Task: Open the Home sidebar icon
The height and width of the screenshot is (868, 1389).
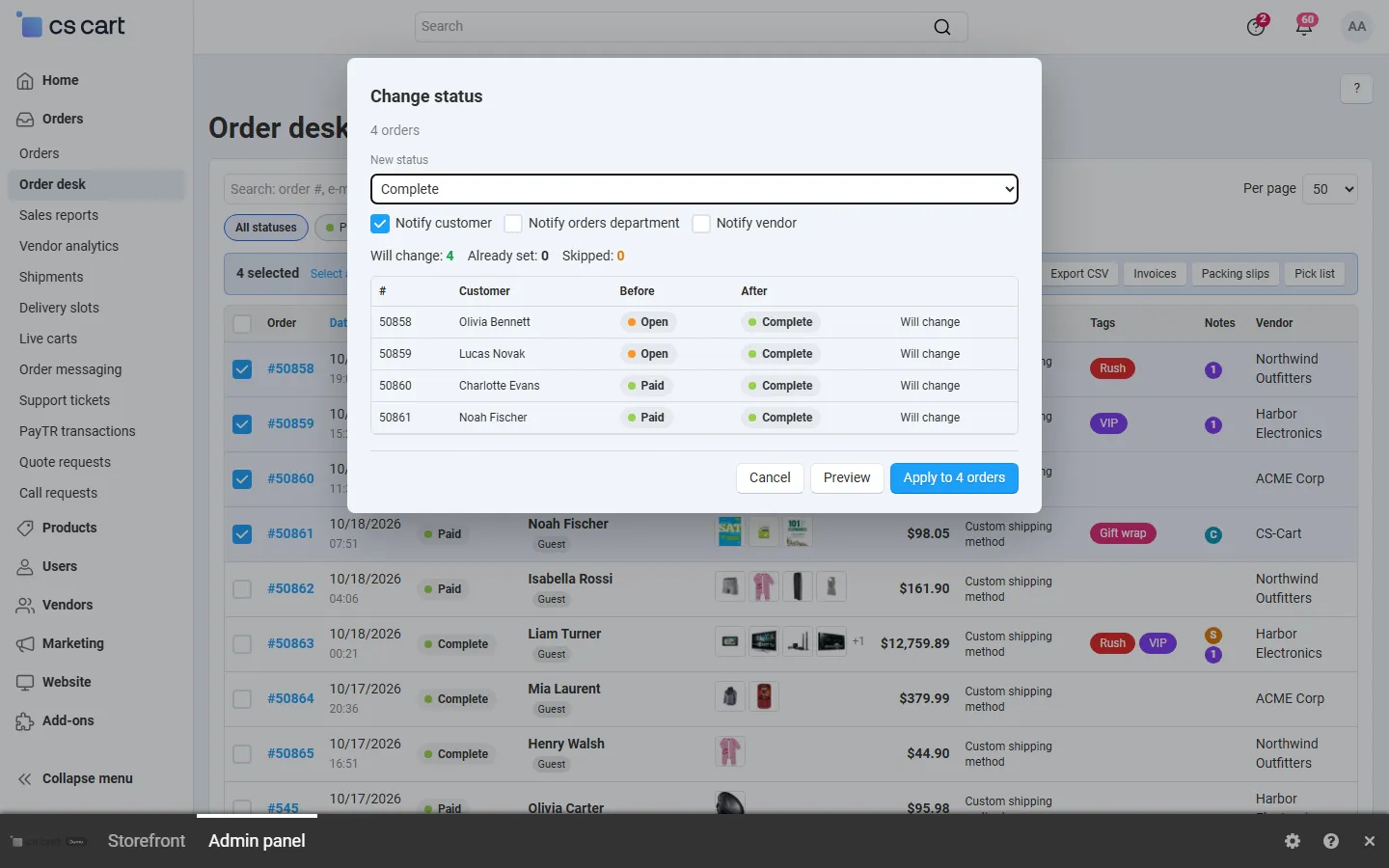Action: [25, 81]
